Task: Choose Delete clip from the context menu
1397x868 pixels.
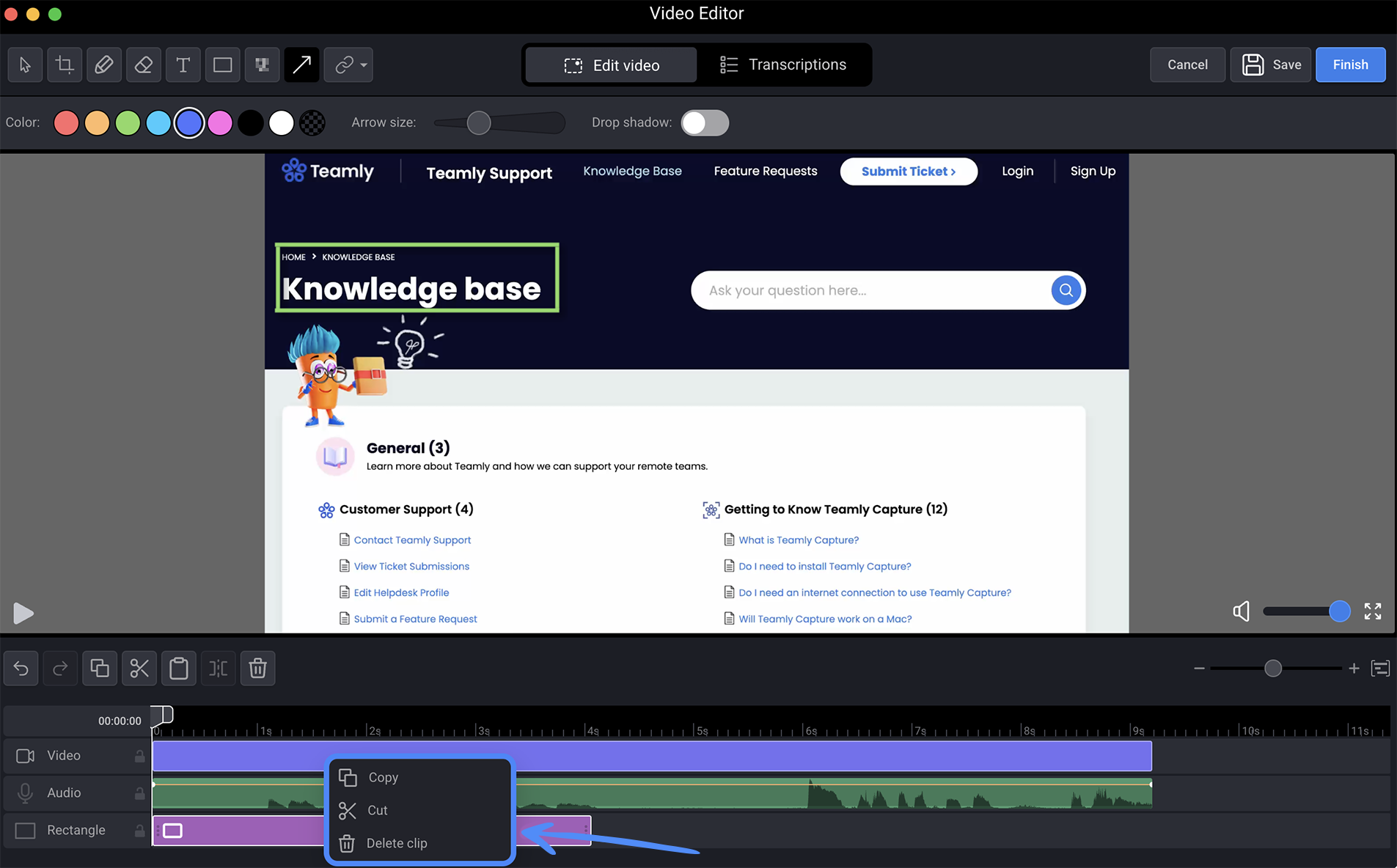Action: [419, 844]
